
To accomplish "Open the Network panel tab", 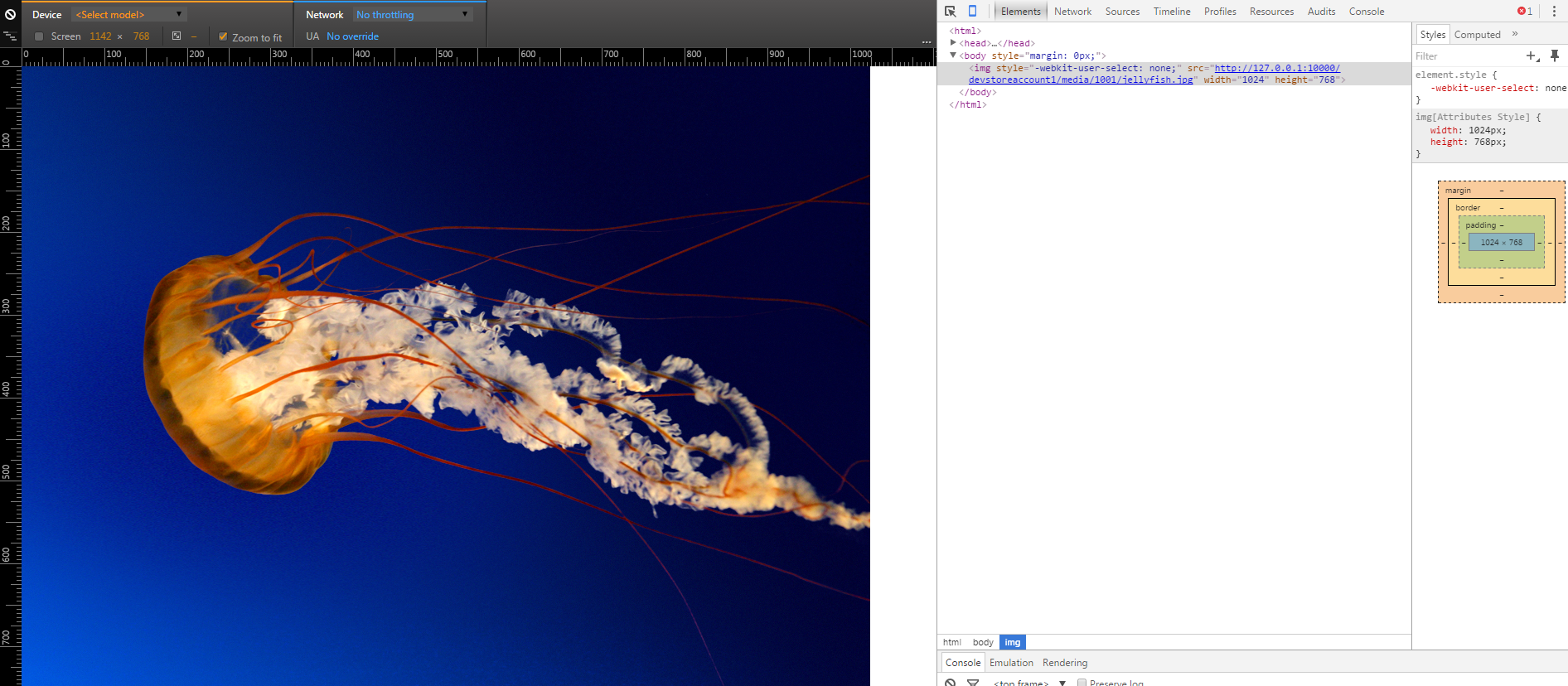I will coord(1072,11).
